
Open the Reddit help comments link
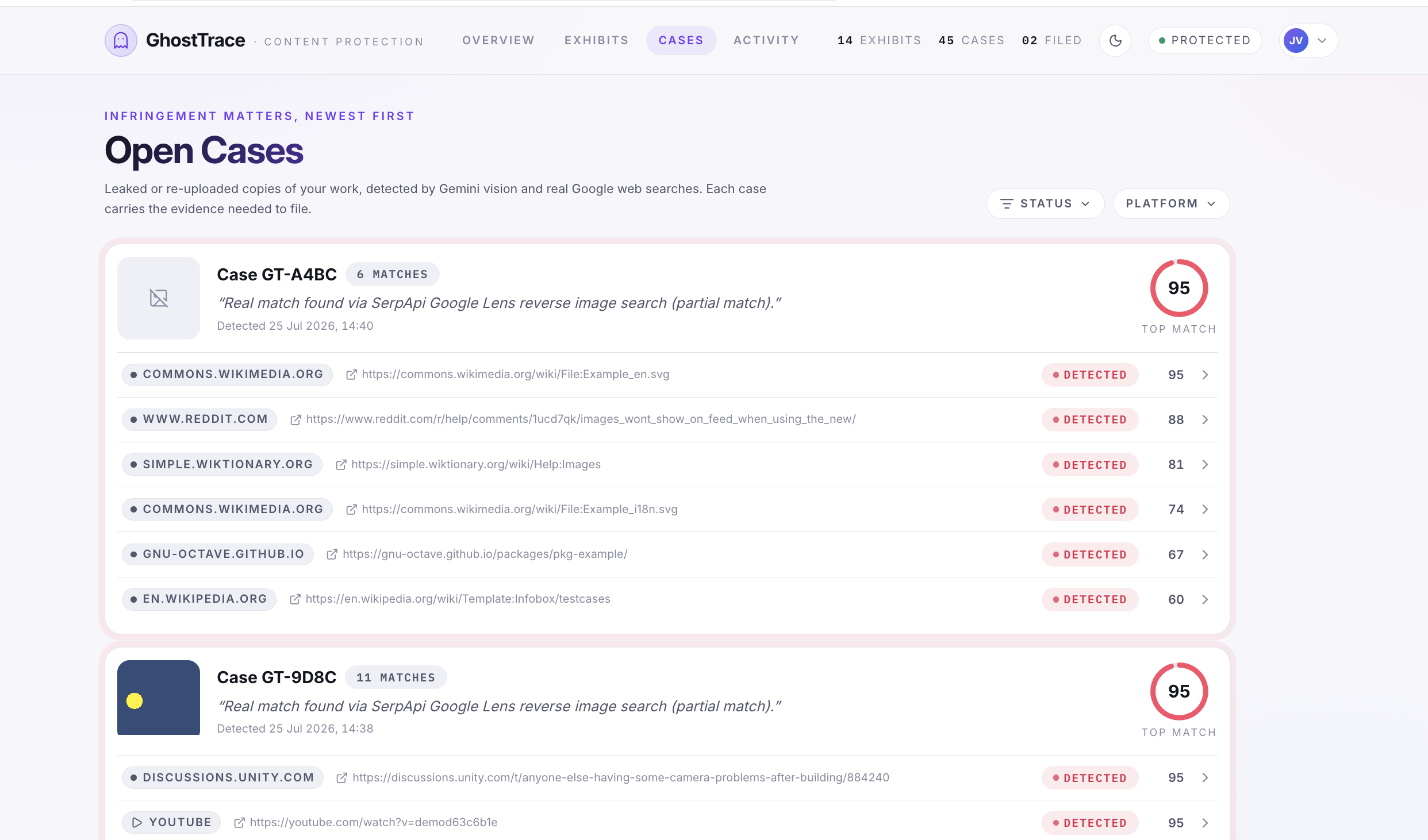[581, 419]
